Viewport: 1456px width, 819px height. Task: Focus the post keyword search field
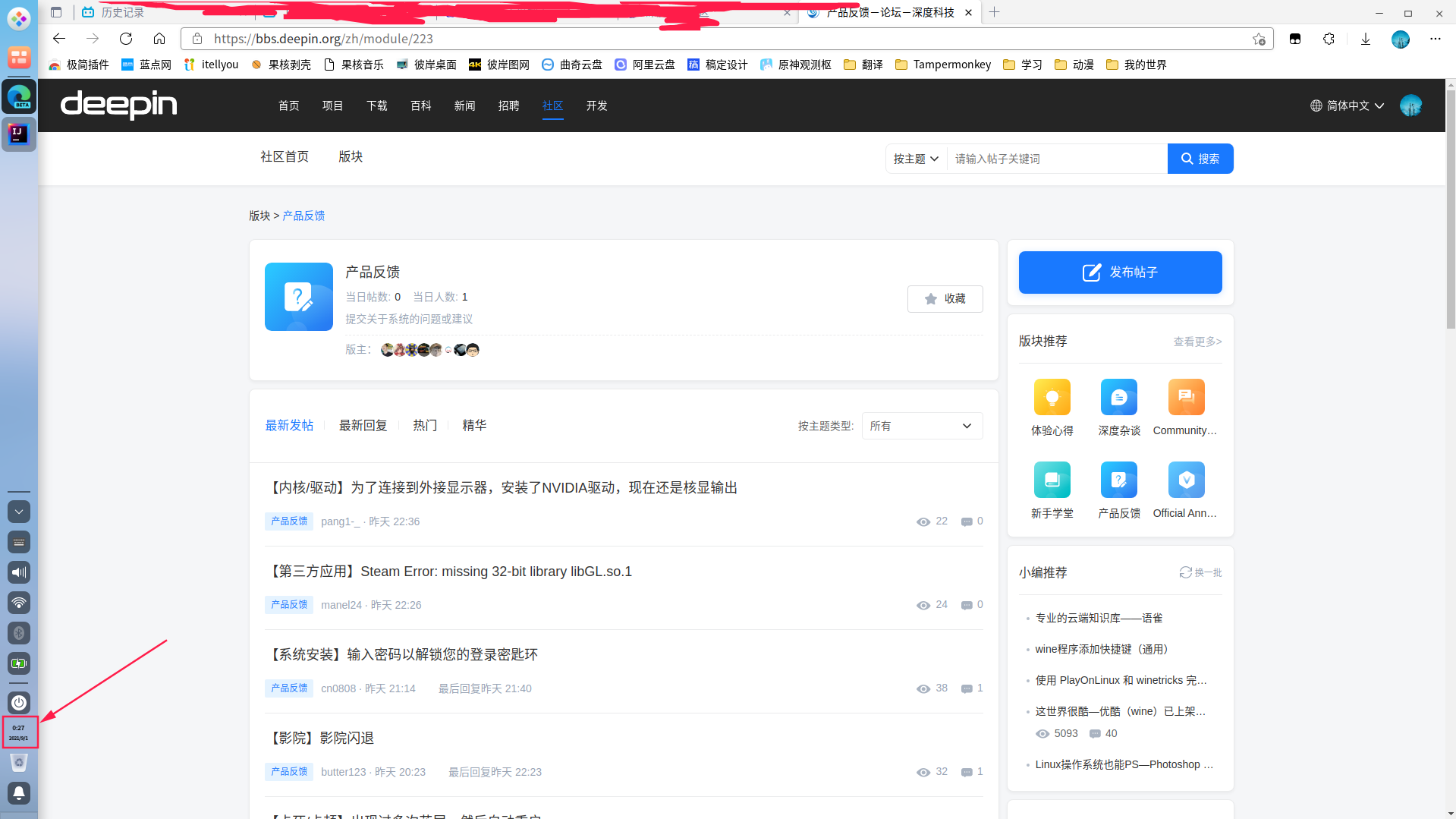point(1057,159)
